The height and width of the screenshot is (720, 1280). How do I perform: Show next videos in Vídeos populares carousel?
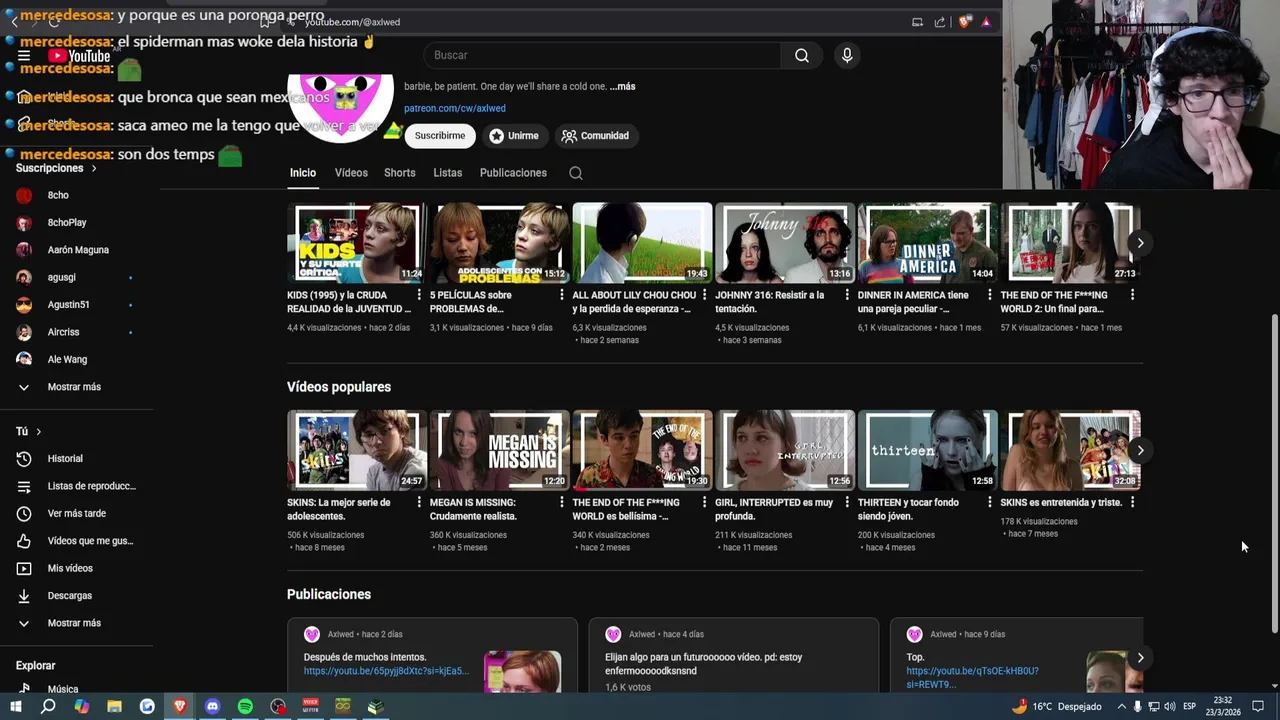[1140, 450]
